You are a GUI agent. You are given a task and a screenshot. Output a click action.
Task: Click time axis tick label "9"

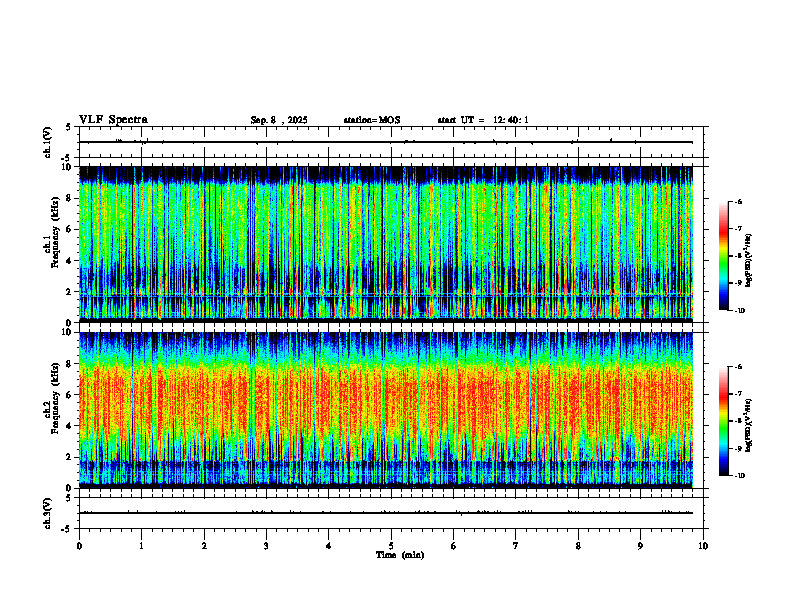coord(640,546)
